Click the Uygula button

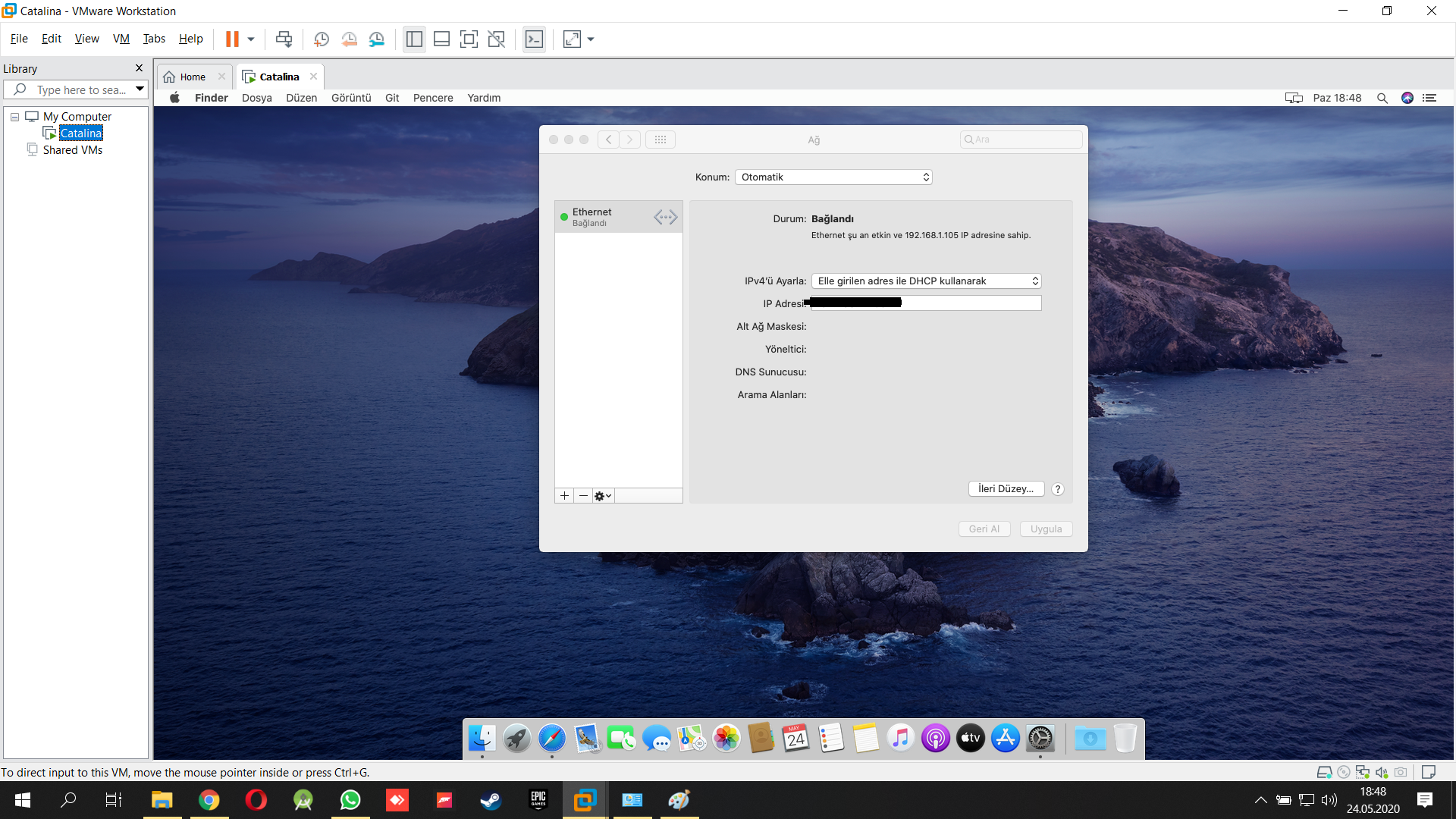[x=1046, y=529]
